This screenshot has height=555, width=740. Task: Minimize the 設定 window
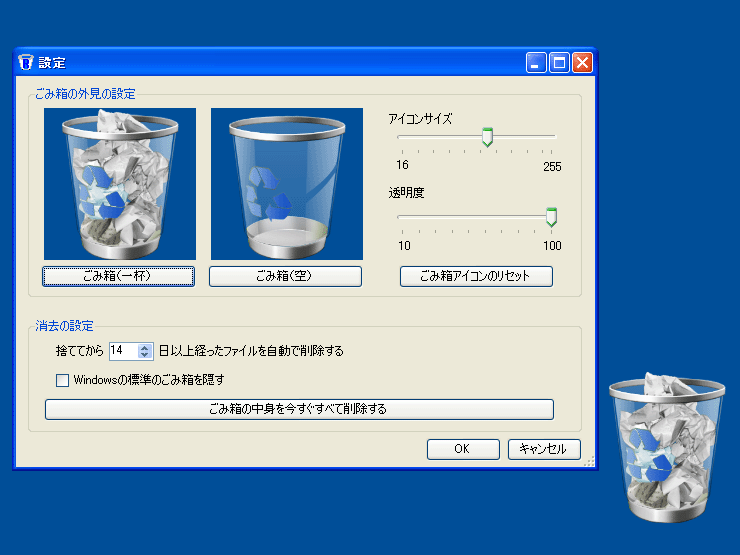(536, 62)
